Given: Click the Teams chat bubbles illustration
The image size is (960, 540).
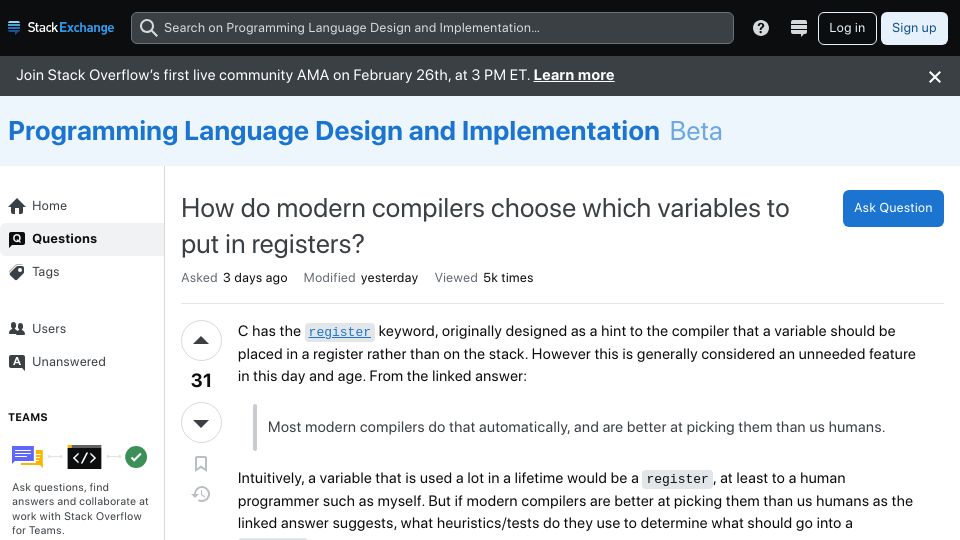Looking at the screenshot, I should point(28,456).
